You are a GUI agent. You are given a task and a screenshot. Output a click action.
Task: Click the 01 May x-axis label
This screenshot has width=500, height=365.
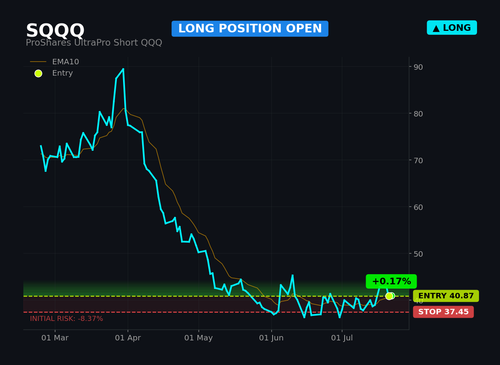coord(198,338)
